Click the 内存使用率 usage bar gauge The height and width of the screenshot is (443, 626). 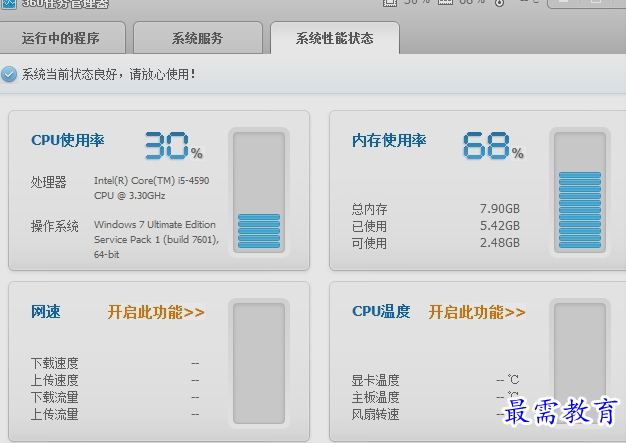pyautogui.click(x=580, y=192)
